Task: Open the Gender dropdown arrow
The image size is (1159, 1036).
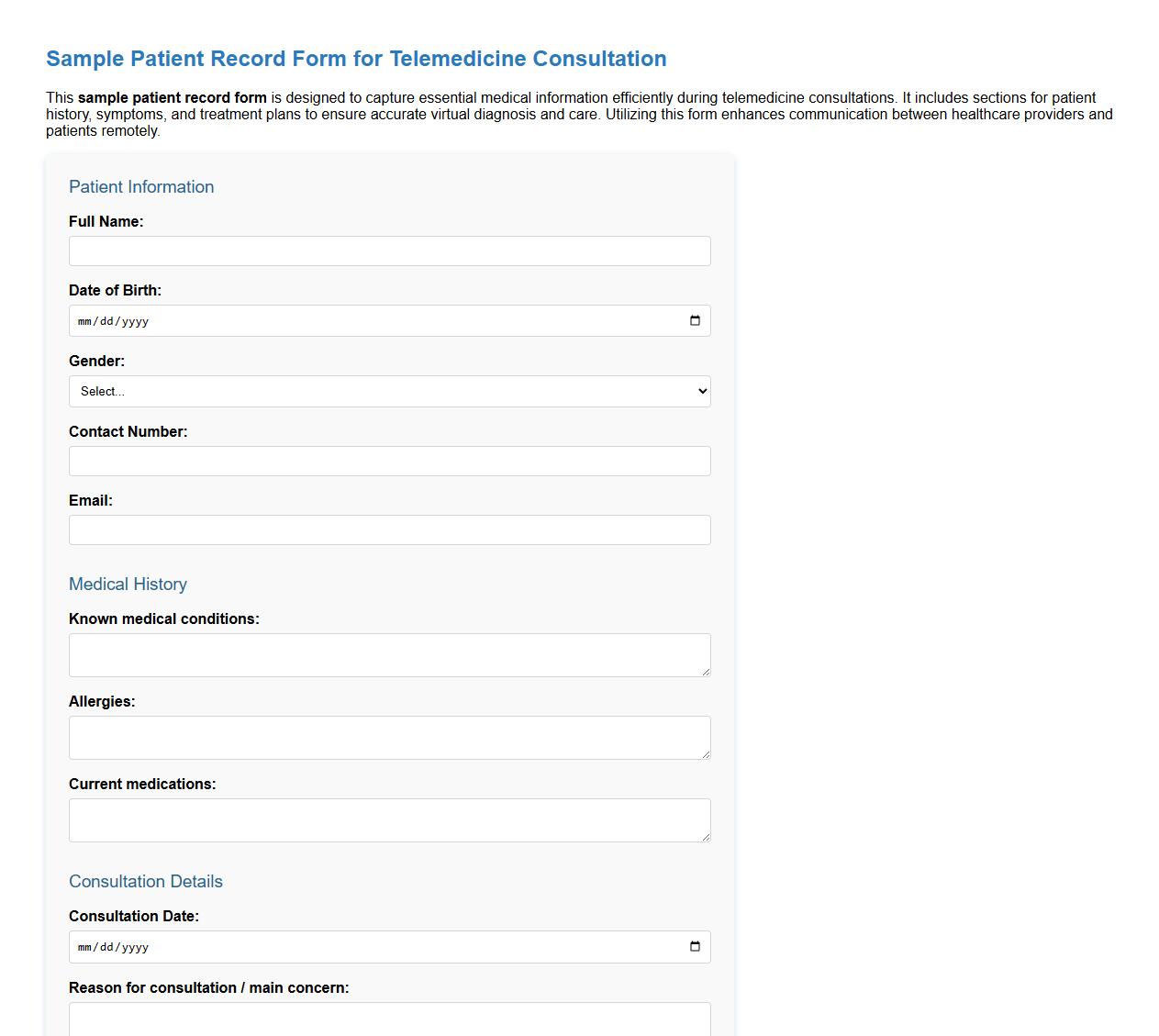Action: click(x=699, y=391)
